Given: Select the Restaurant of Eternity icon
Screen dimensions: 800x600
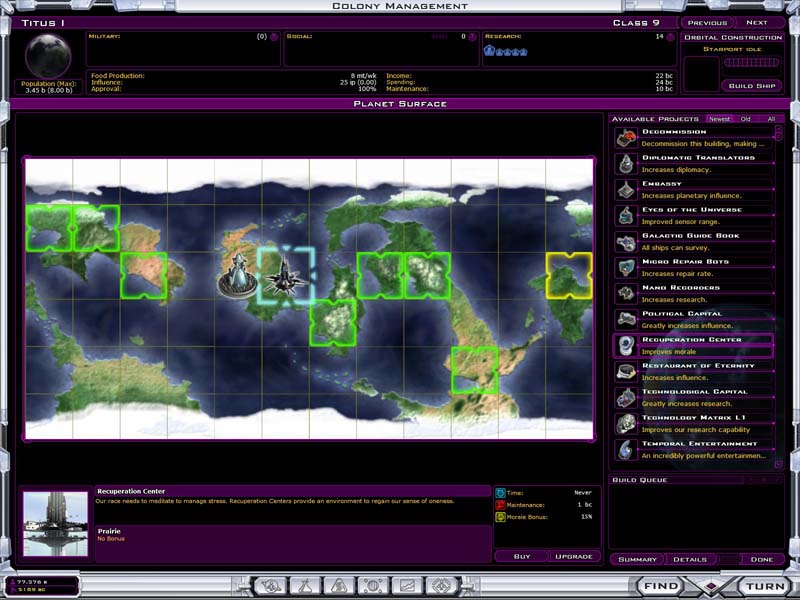Looking at the screenshot, I should pos(626,372).
